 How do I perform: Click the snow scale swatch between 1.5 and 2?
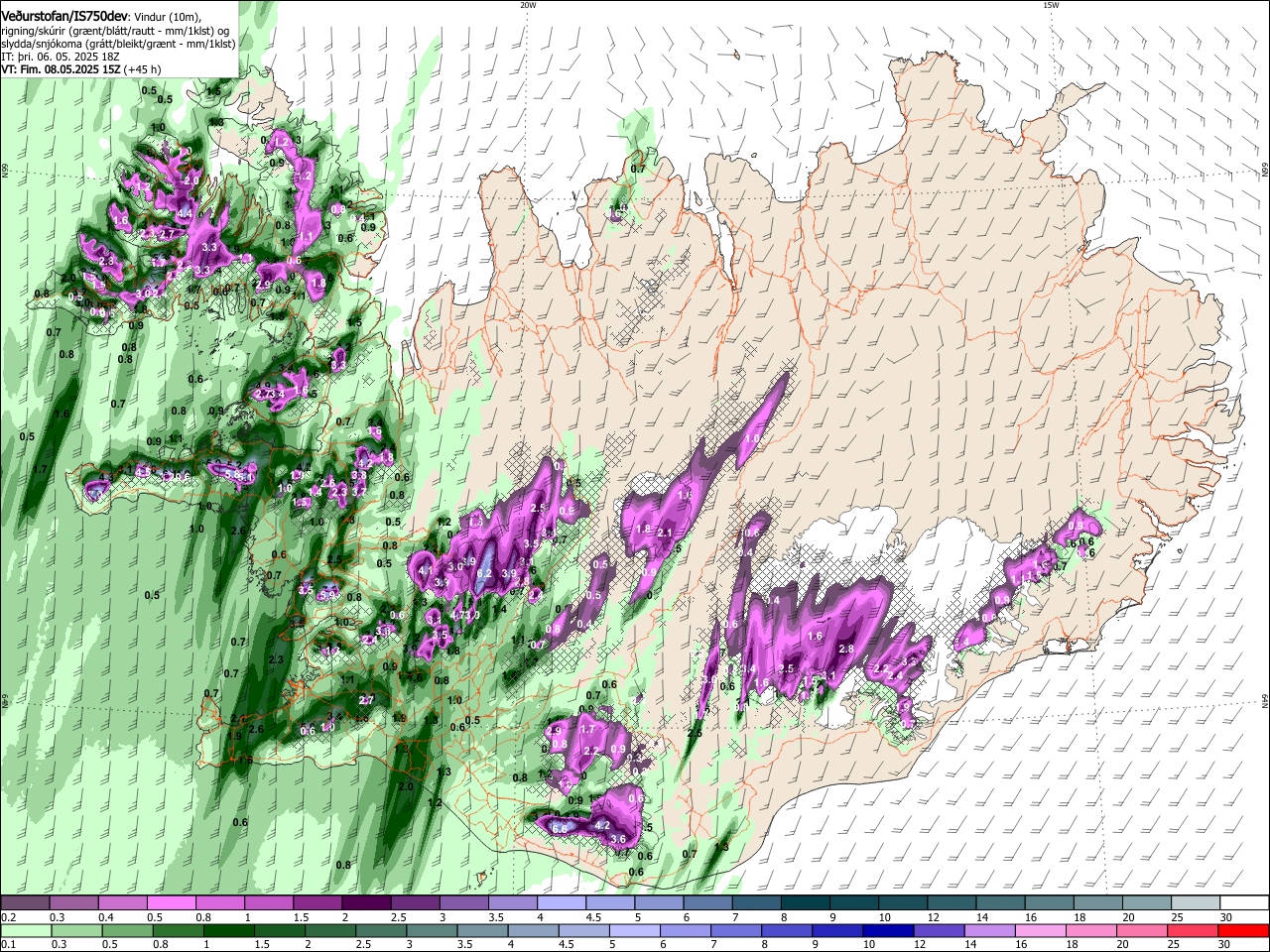tap(317, 903)
